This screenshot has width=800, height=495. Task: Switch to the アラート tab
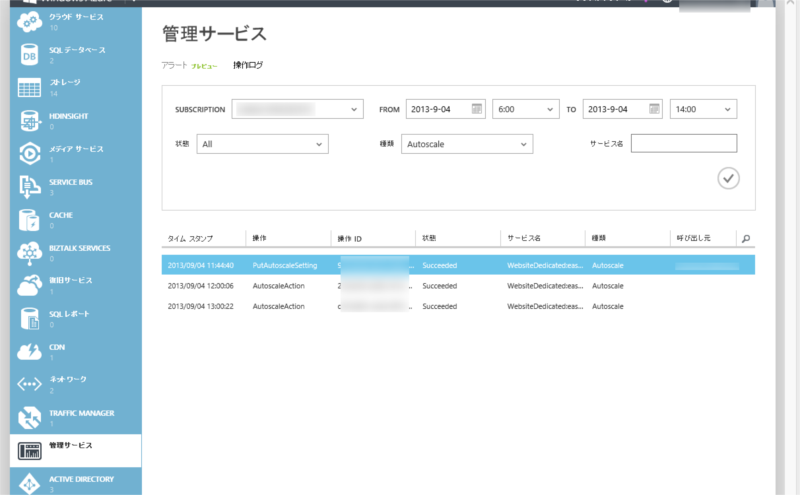(174, 65)
